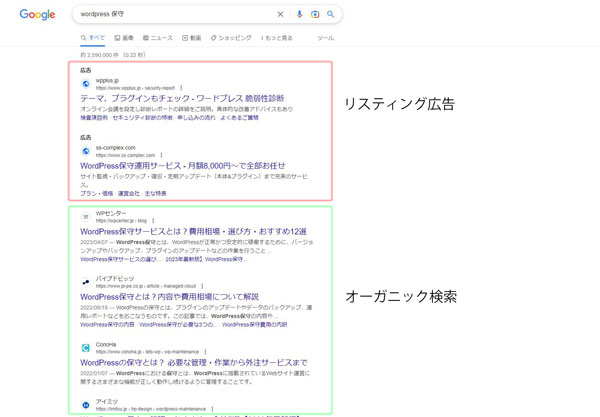This screenshot has width=600, height=417.
Task: Open sitelink 主な特長
Action: pyautogui.click(x=155, y=193)
